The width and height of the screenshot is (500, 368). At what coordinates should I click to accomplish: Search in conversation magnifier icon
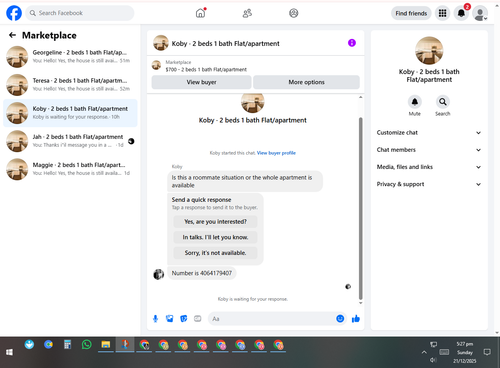(443, 102)
